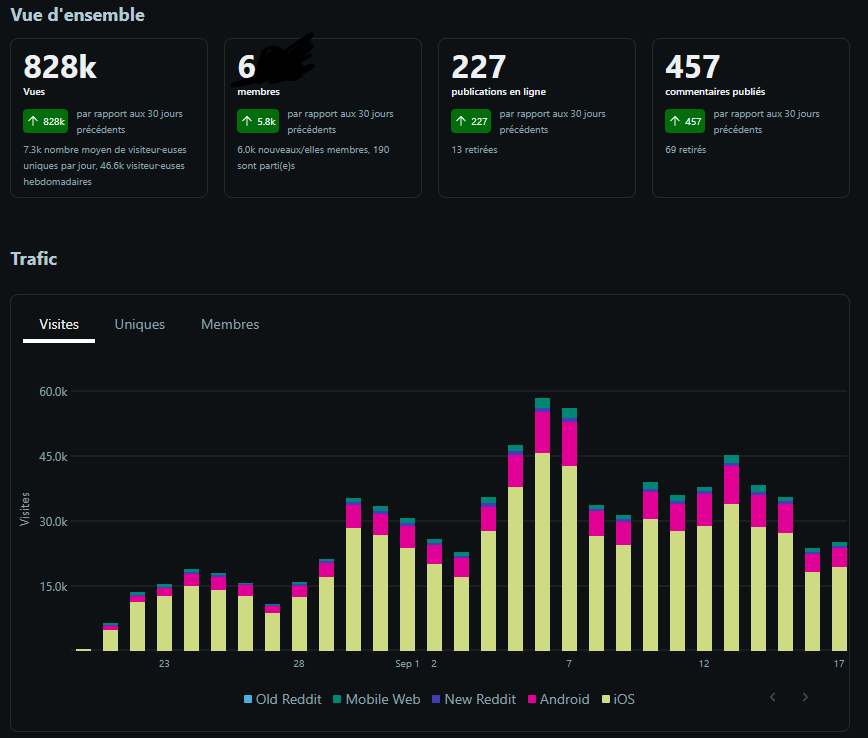Click the last bar above 17
Viewport: 868px width, 738px height.
click(x=840, y=596)
